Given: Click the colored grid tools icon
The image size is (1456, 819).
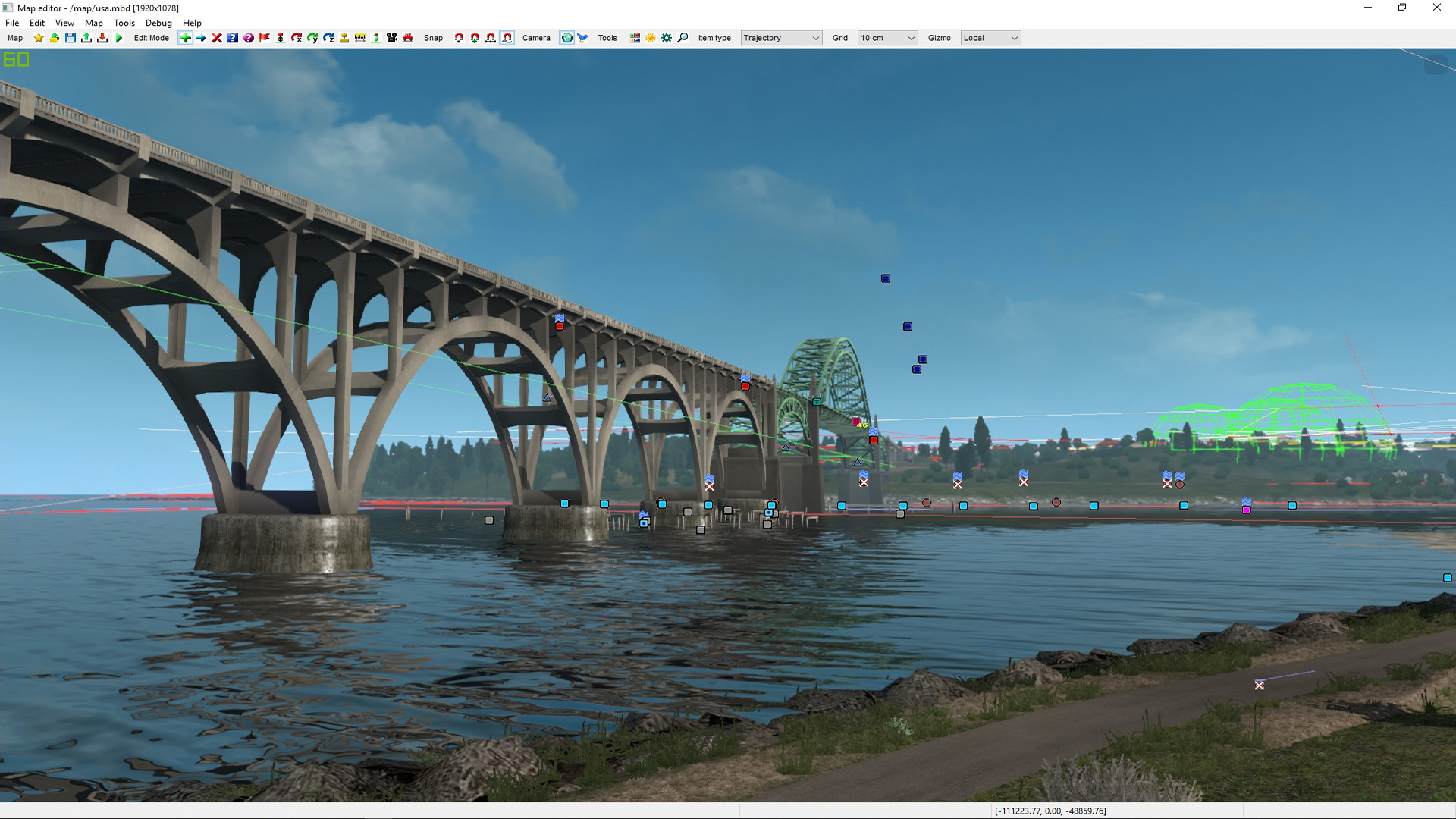Looking at the screenshot, I should [635, 38].
